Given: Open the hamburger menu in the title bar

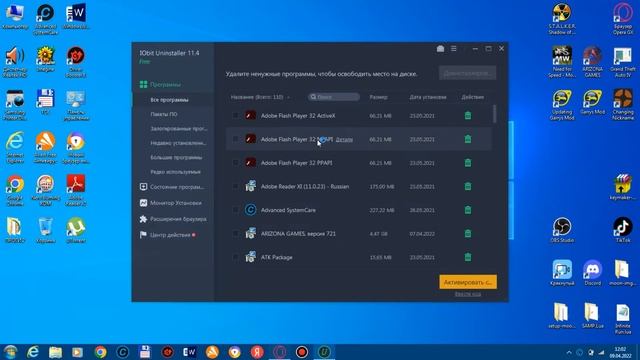Looking at the screenshot, I should pos(453,49).
